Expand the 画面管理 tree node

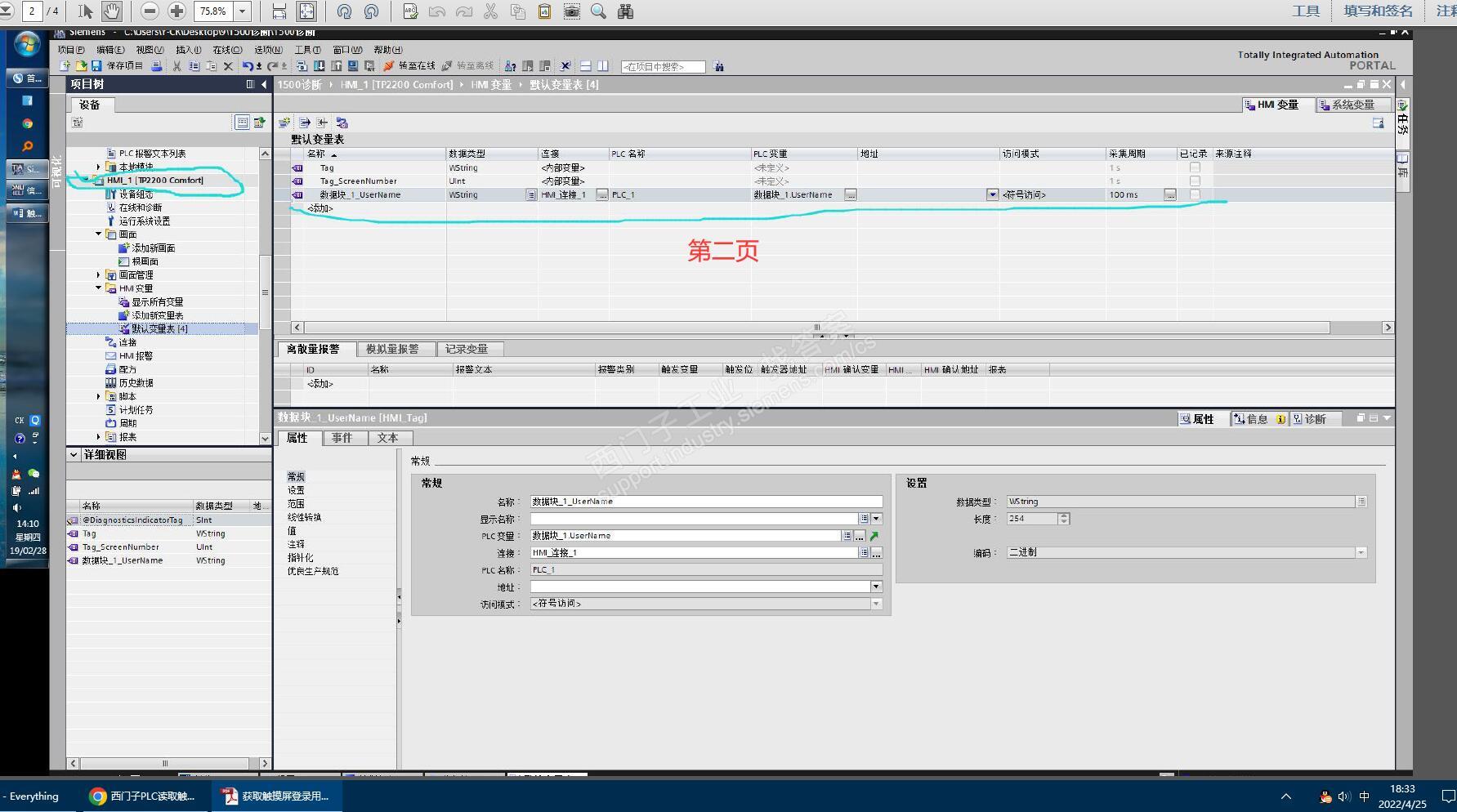(99, 275)
